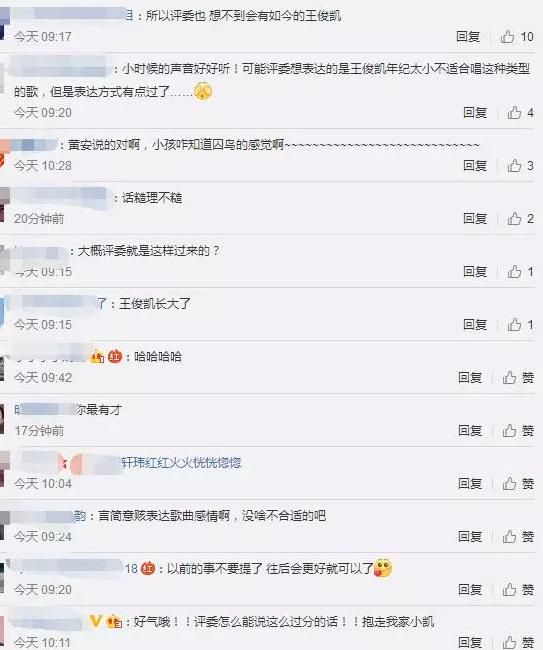The width and height of the screenshot is (543, 650).
Task: Click the 赞 thumb icon on 哈哈哈哈 comment
Action: point(509,378)
